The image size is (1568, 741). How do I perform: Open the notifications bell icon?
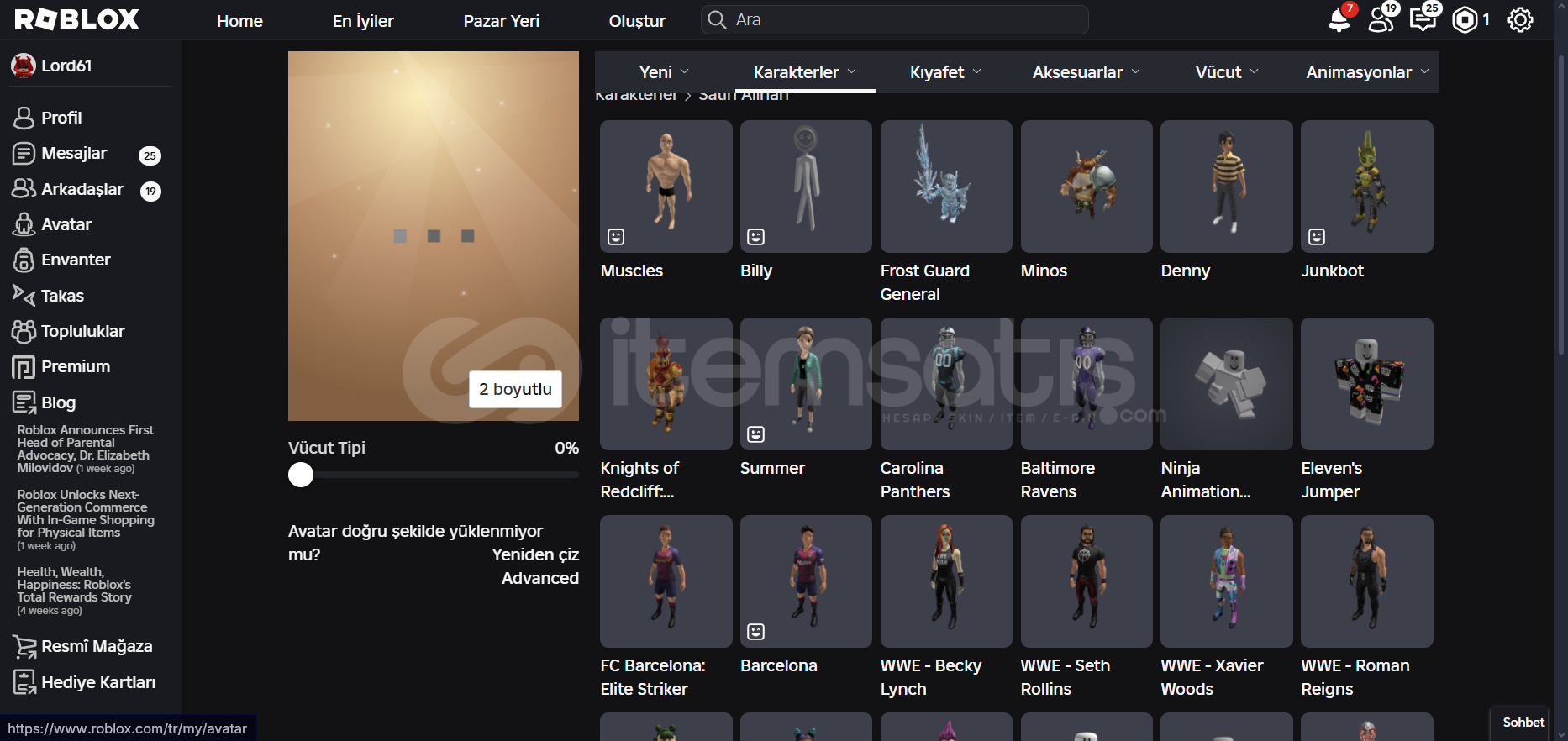[1339, 19]
